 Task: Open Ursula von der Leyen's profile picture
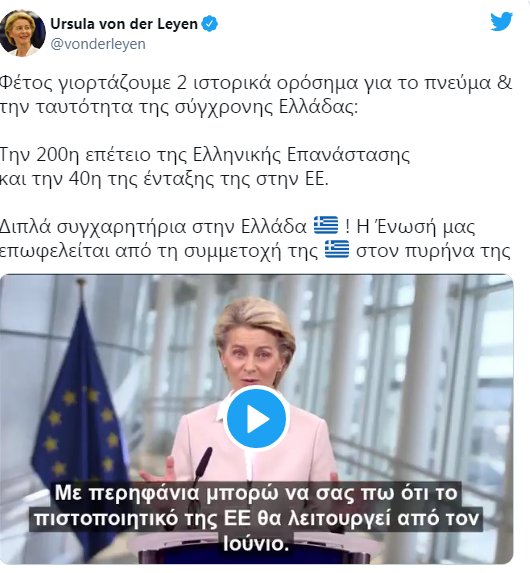[22, 33]
